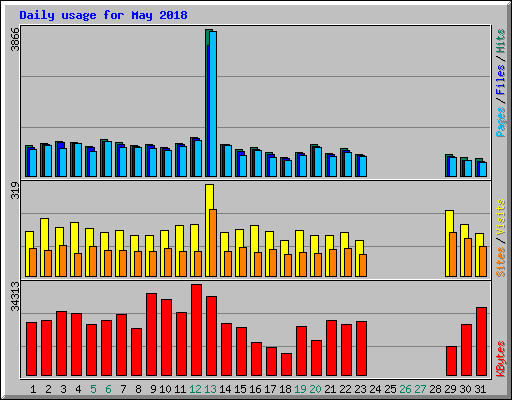This screenshot has height=400, width=512.
Task: Click day 22 on the x-axis
Action: pos(345,389)
